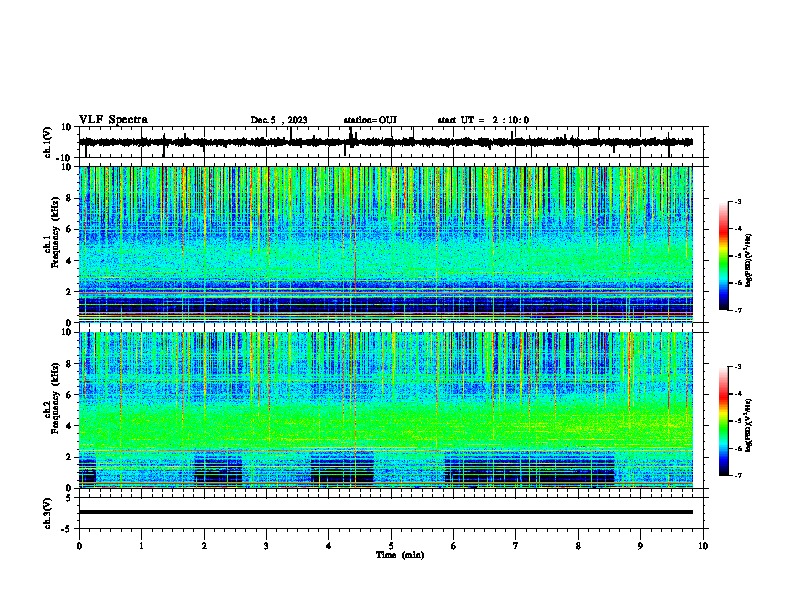Click the ch.1 color scale units label

coord(749,261)
